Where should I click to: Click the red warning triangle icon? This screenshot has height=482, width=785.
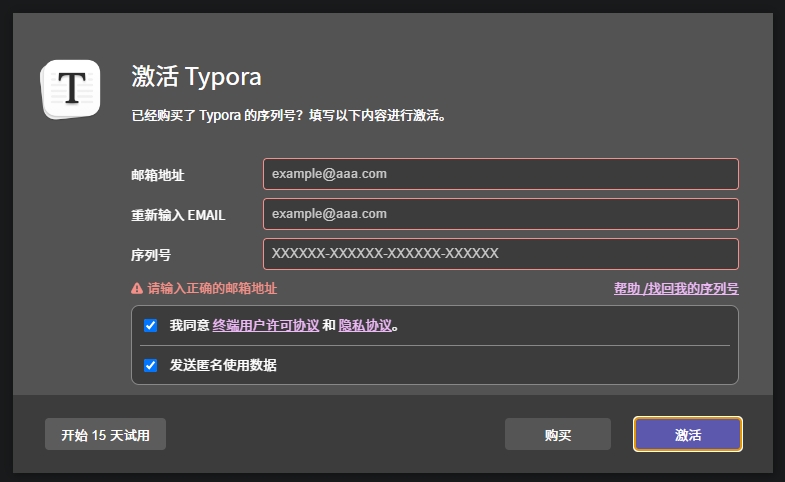pos(137,289)
